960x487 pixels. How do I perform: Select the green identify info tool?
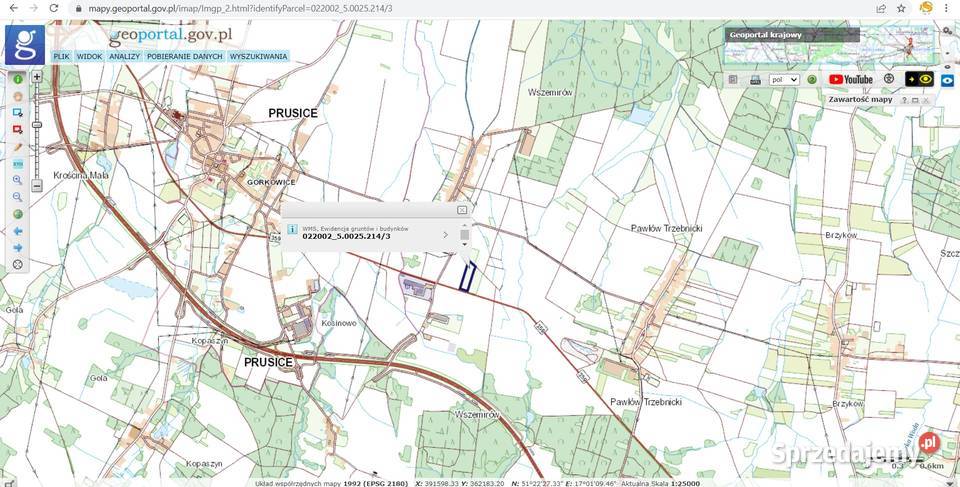pos(18,79)
